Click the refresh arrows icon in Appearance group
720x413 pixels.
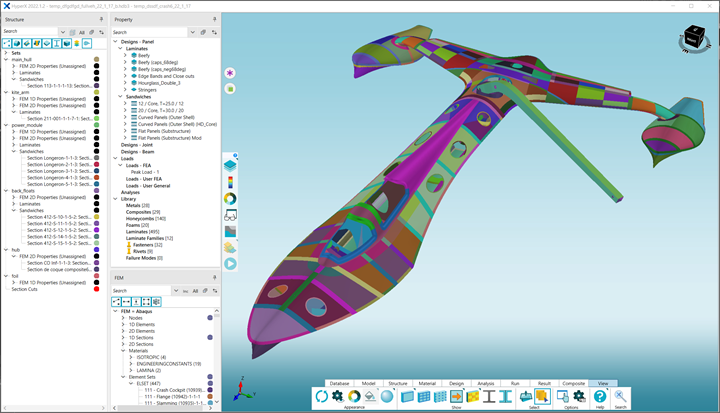322,397
